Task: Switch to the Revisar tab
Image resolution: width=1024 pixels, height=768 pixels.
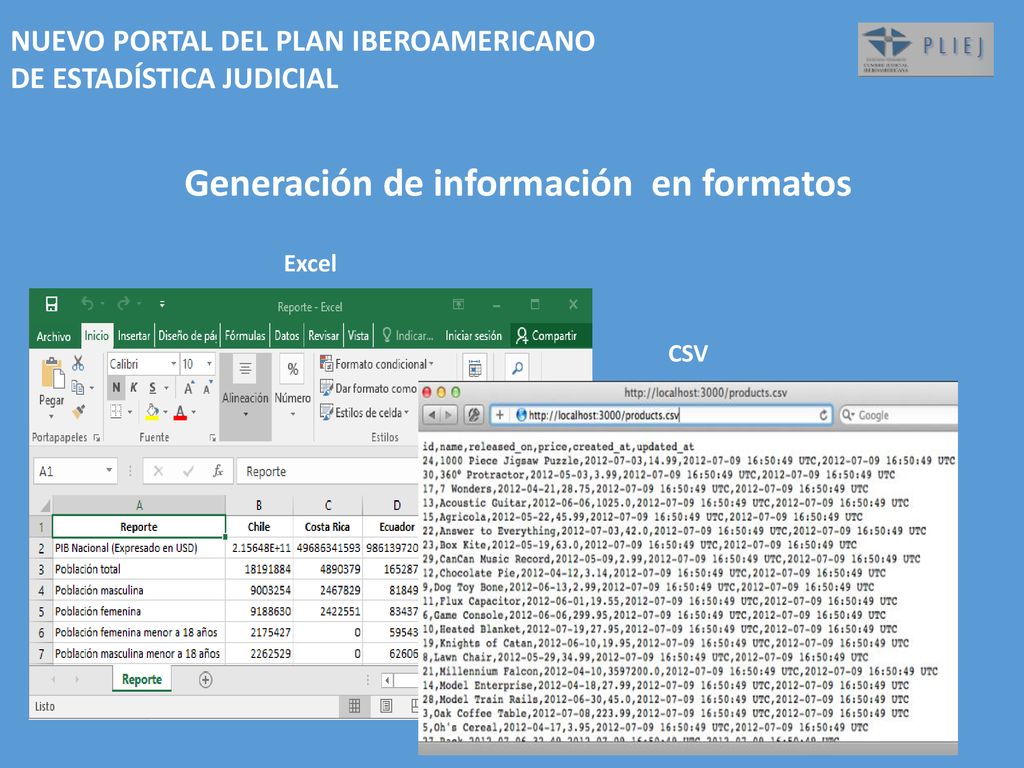Action: pos(323,336)
